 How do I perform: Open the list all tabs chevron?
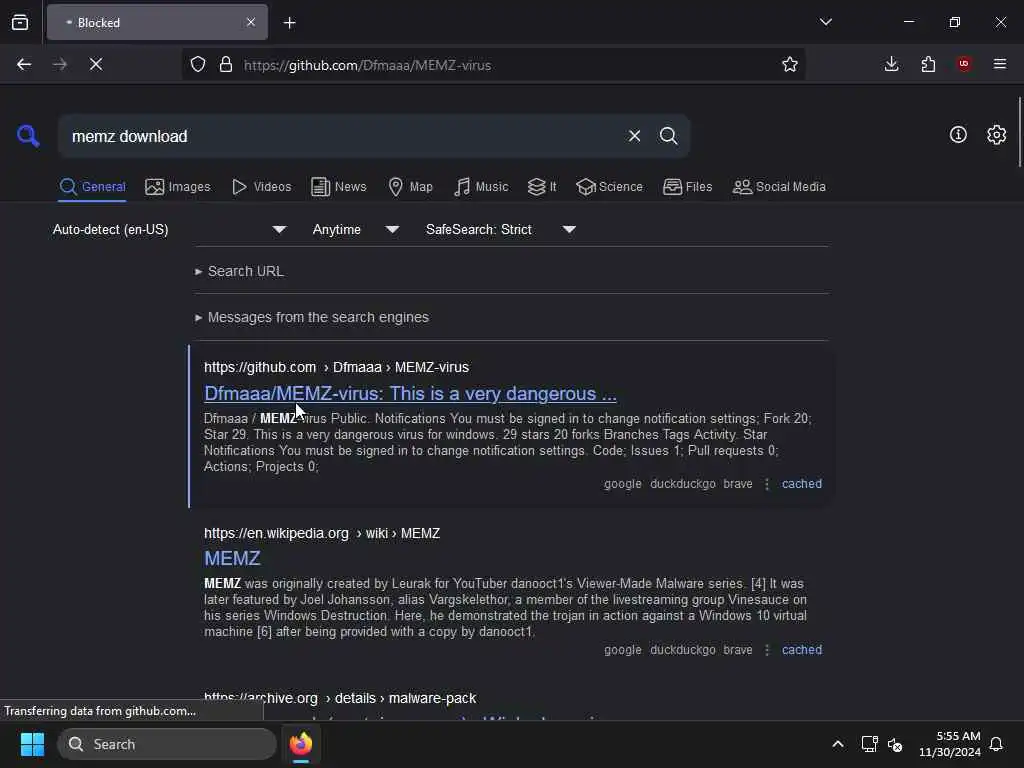(825, 22)
